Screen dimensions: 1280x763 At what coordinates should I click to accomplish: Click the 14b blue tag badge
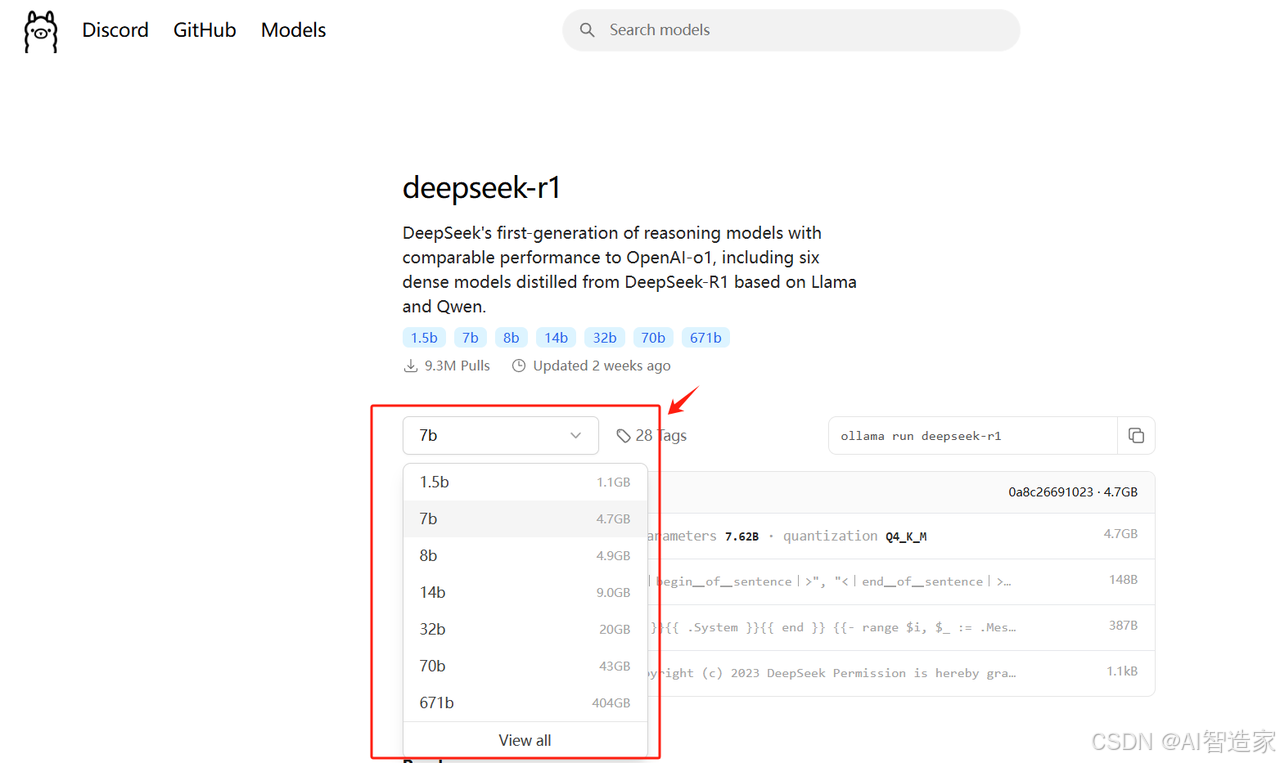pyautogui.click(x=556, y=338)
